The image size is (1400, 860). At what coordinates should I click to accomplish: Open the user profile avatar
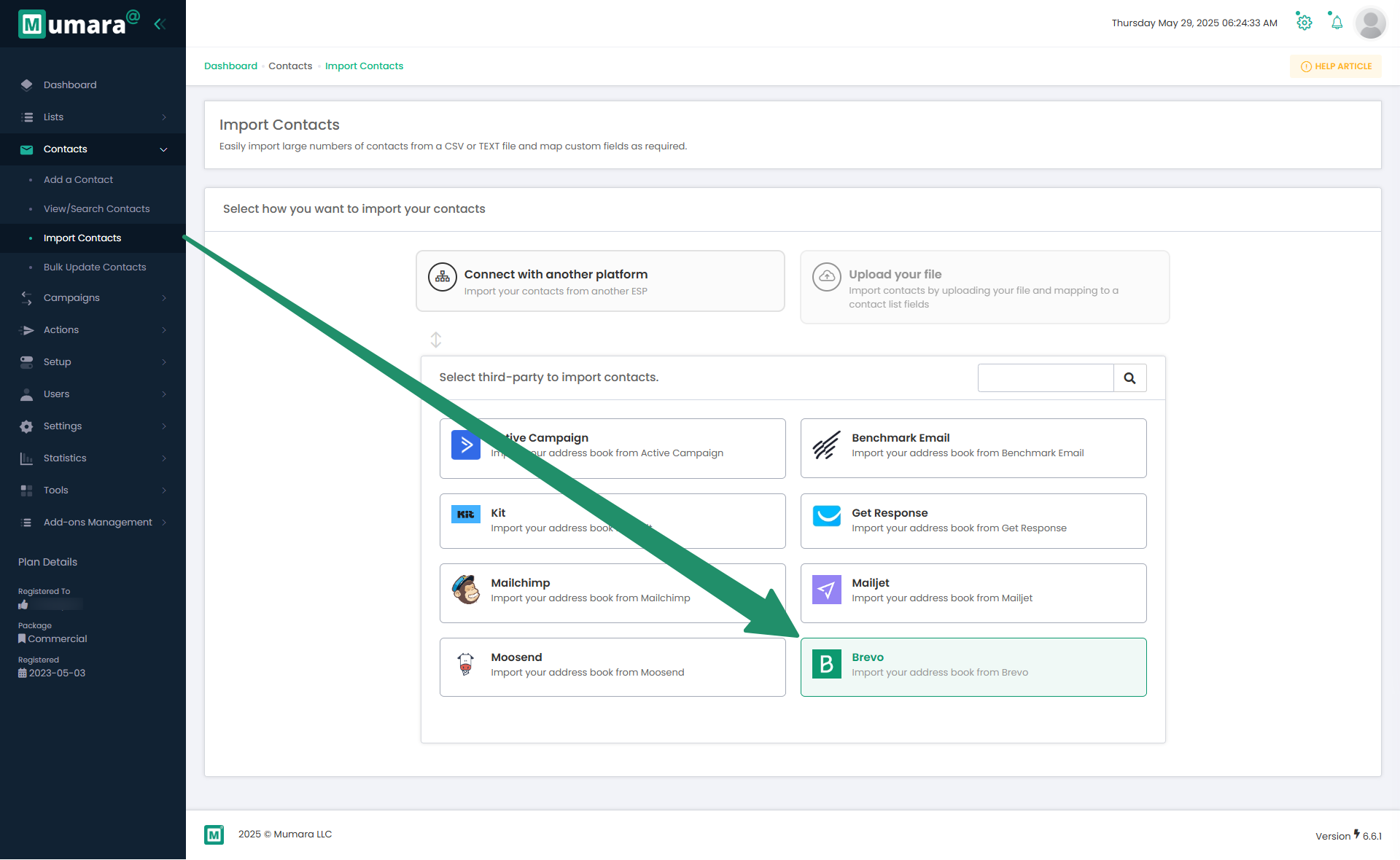[x=1371, y=23]
